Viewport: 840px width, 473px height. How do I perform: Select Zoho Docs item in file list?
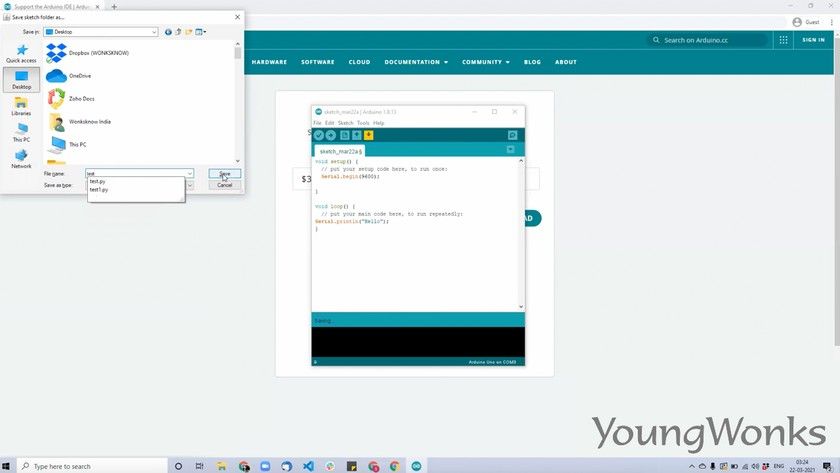pos(70,99)
